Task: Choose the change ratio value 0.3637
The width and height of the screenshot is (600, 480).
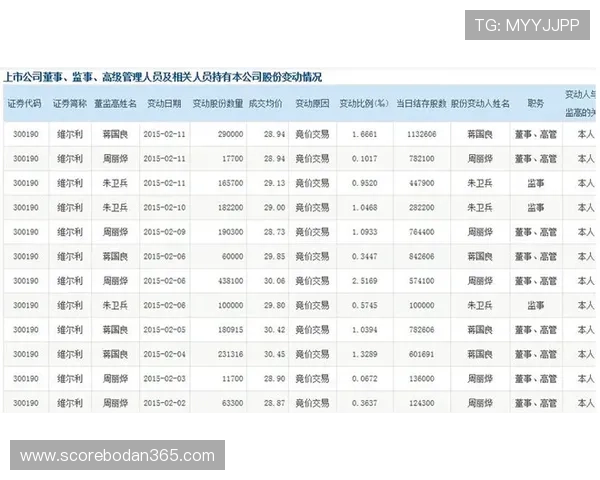Action: pos(364,403)
